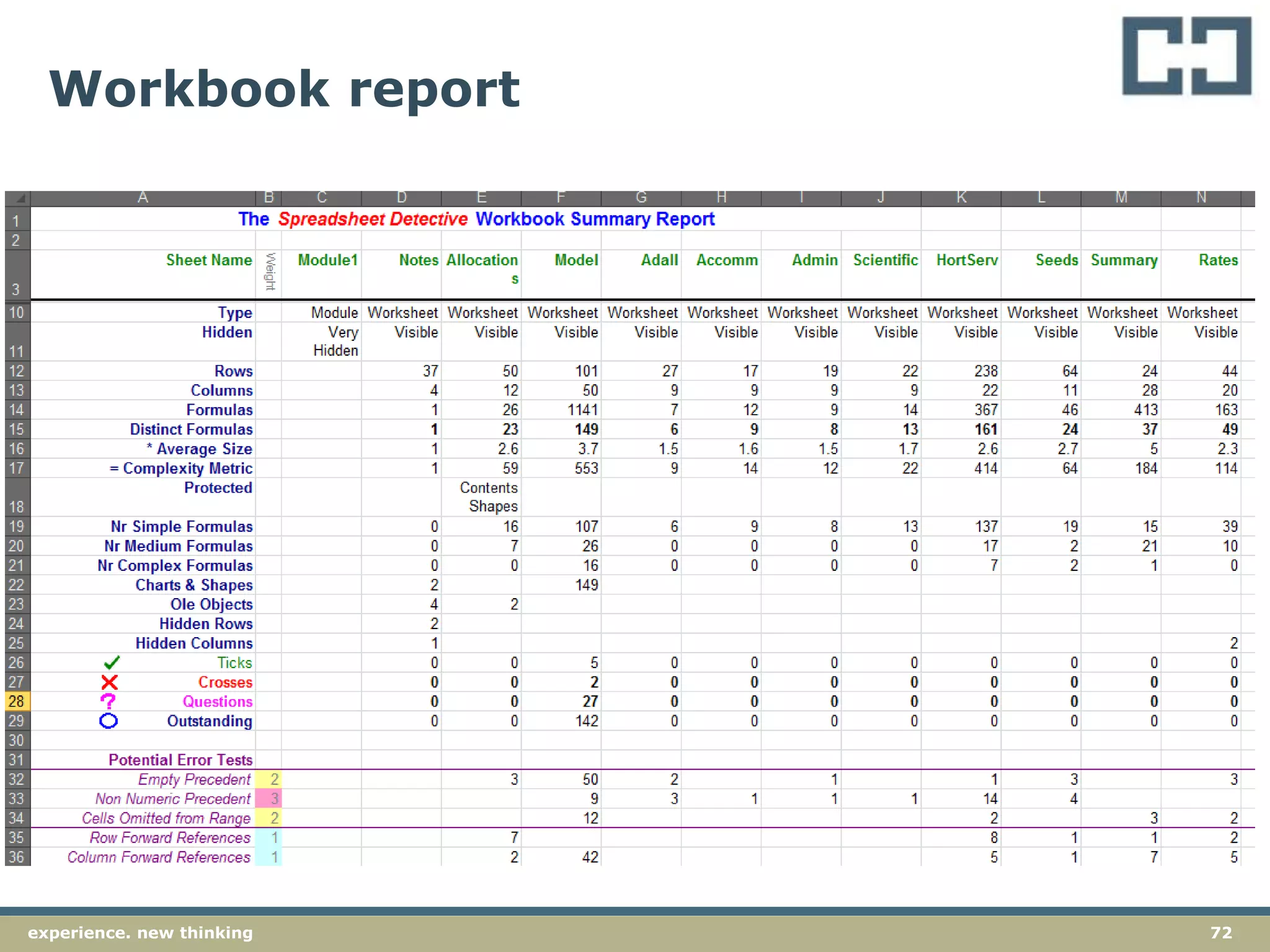Click the 'Spreadsheet Detective' red title text
Screen dimensions: 1270x952
tap(373, 219)
